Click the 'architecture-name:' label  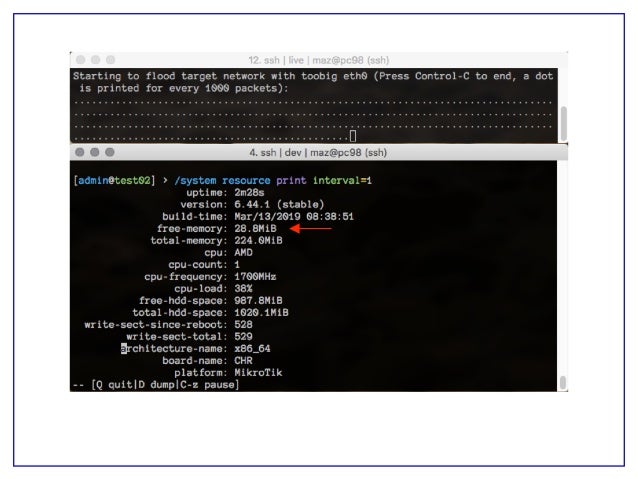[175, 349]
